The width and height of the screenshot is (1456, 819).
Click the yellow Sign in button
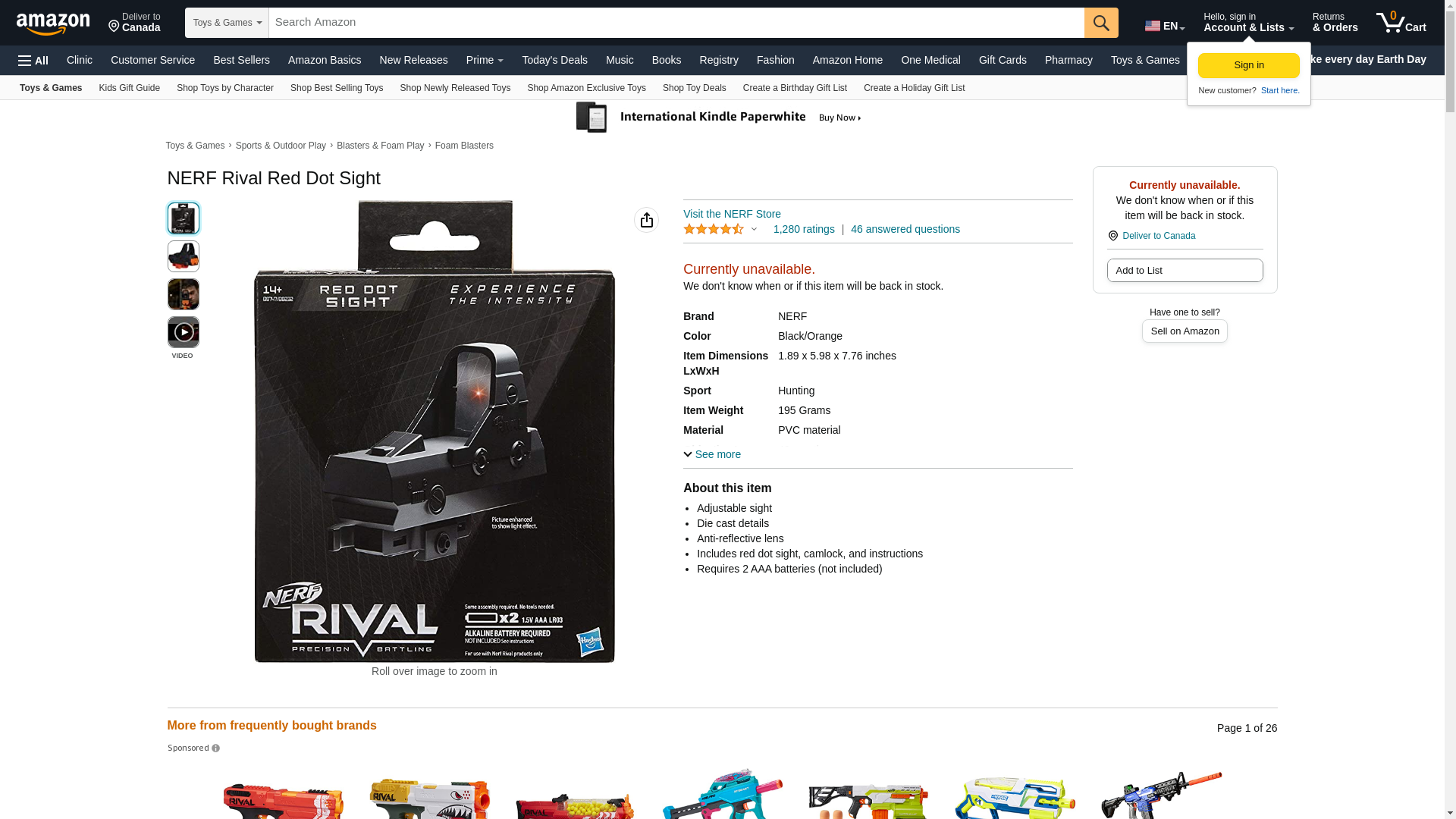(1248, 65)
